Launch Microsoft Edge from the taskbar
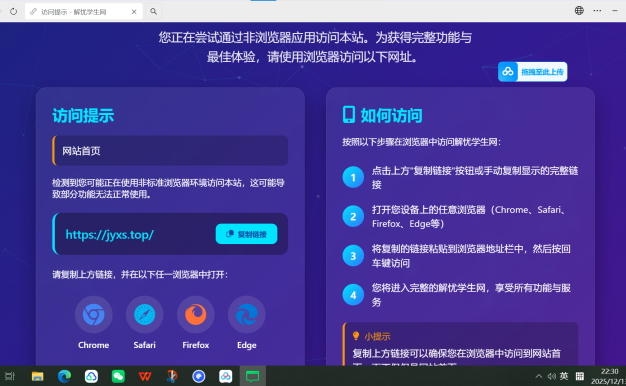The height and width of the screenshot is (386, 626). 64,376
